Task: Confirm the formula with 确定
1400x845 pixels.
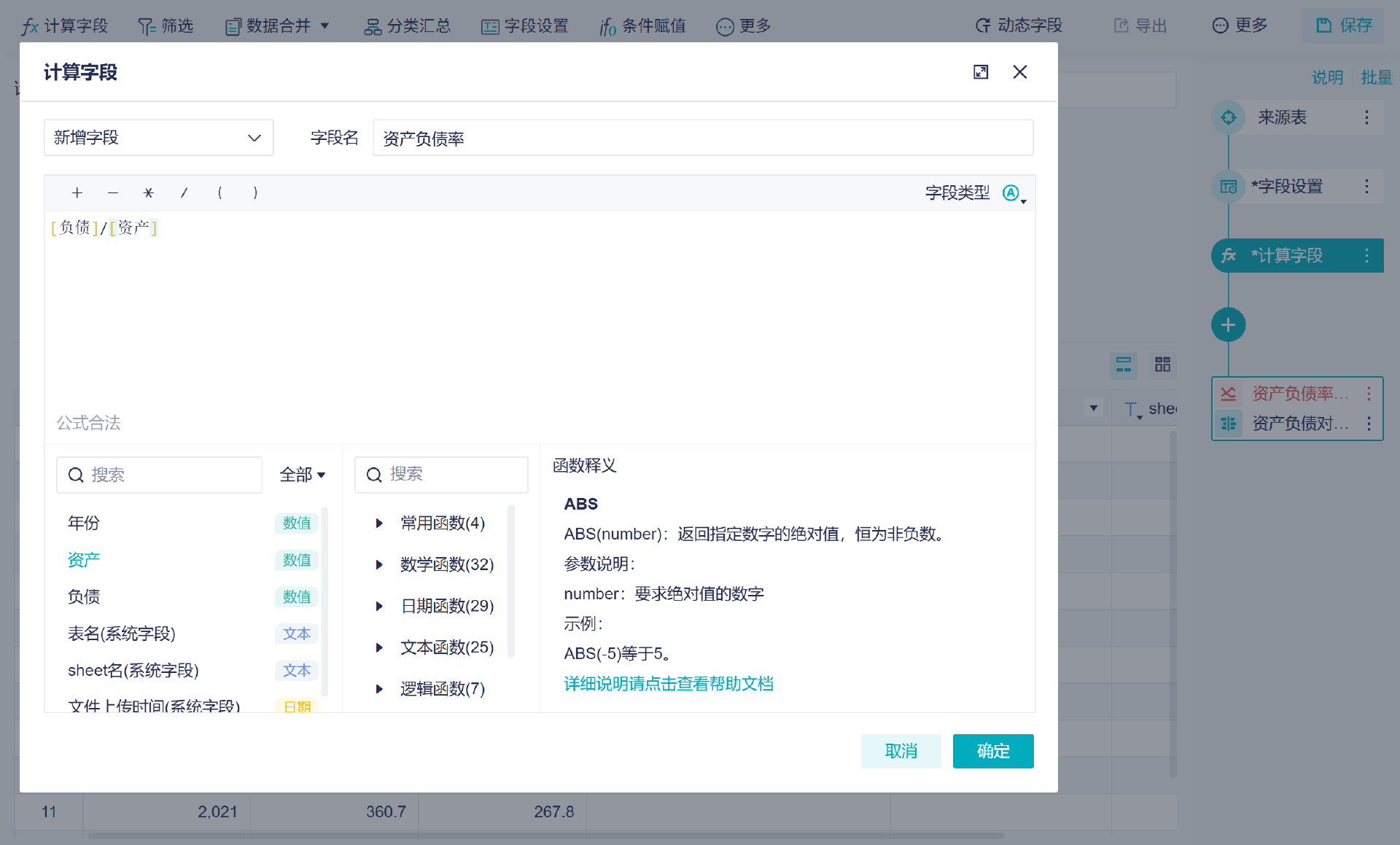Action: point(993,751)
